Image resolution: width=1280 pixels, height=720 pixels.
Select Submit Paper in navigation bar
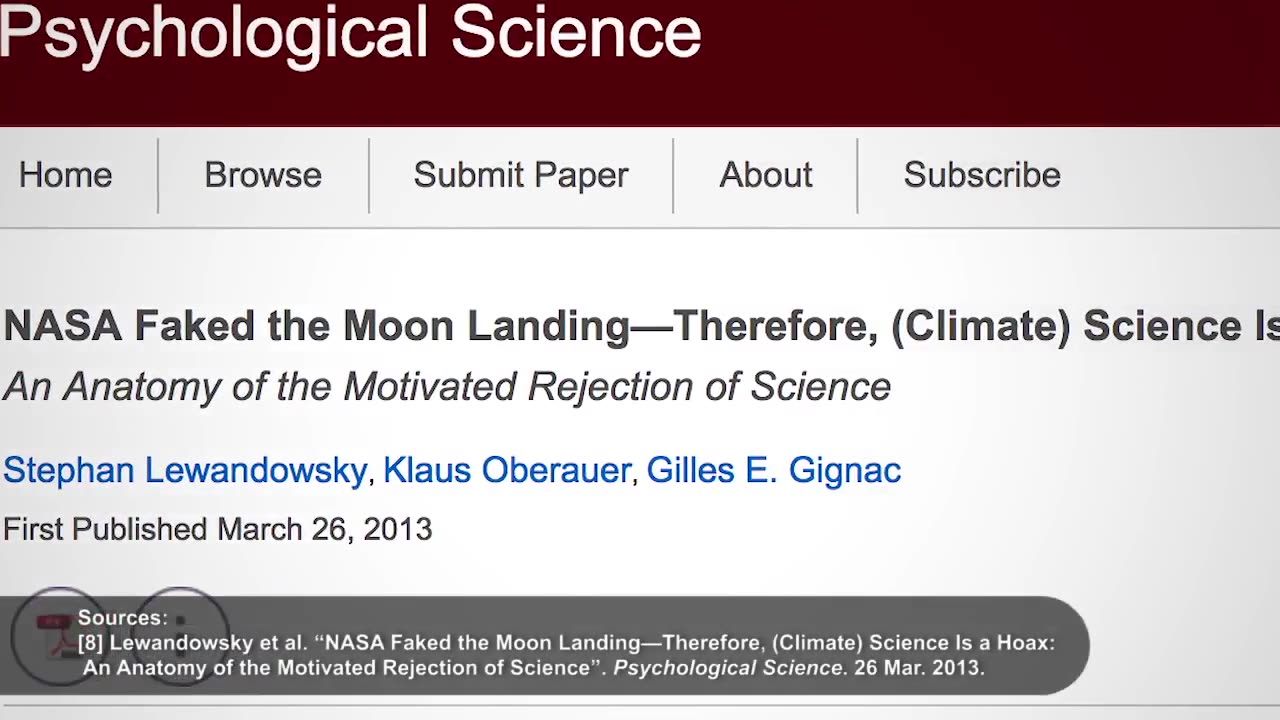point(521,175)
